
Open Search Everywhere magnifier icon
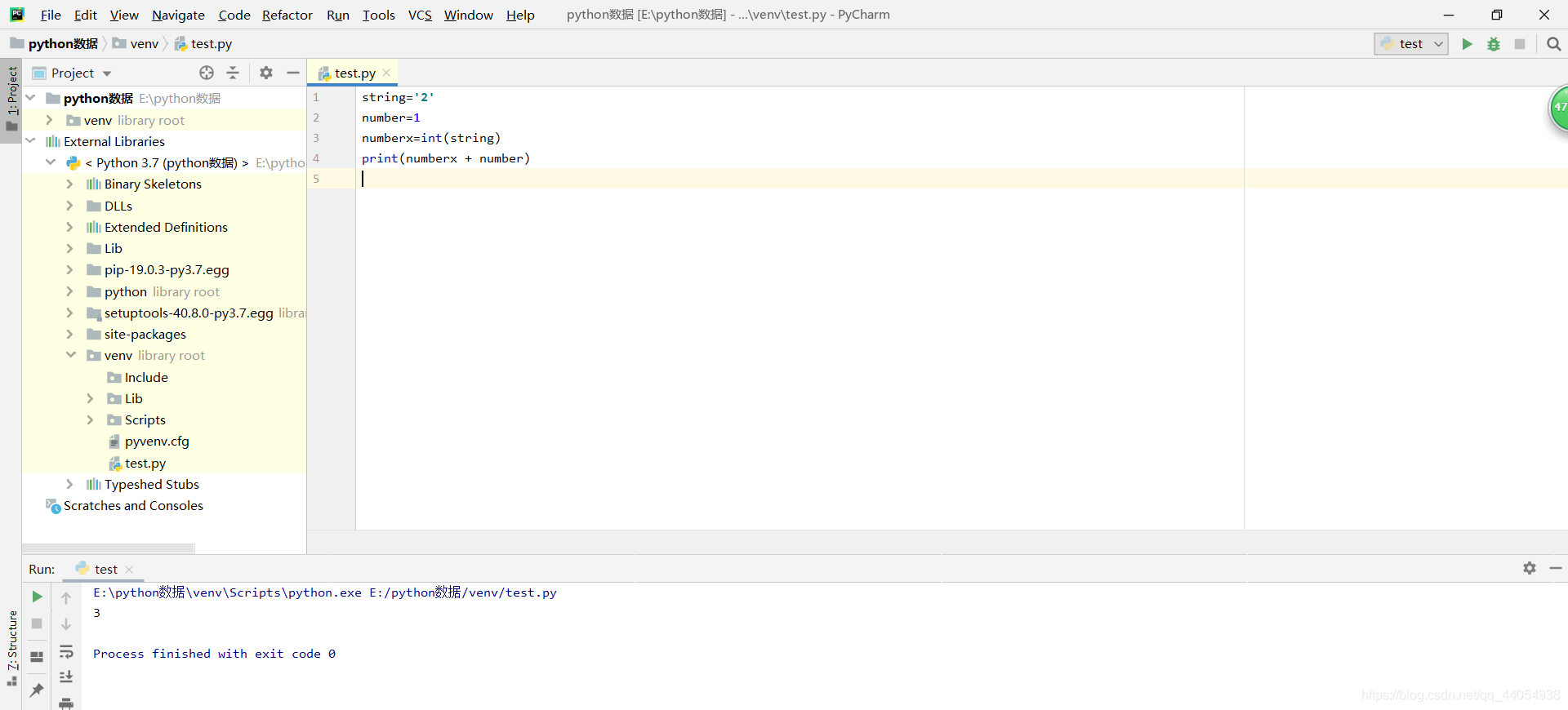1553,44
